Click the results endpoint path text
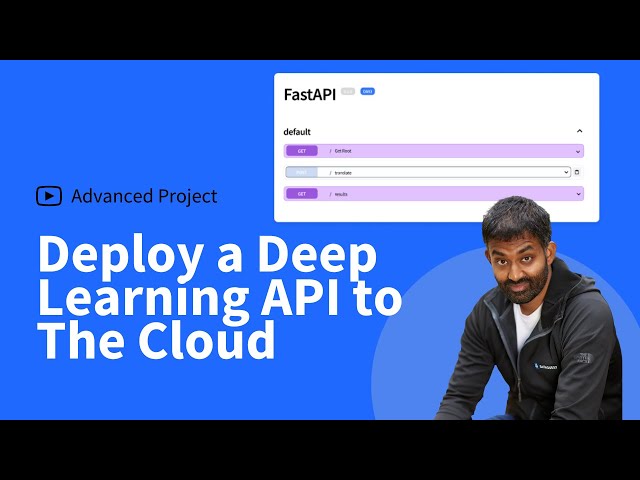Image resolution: width=640 pixels, height=480 pixels. (341, 194)
